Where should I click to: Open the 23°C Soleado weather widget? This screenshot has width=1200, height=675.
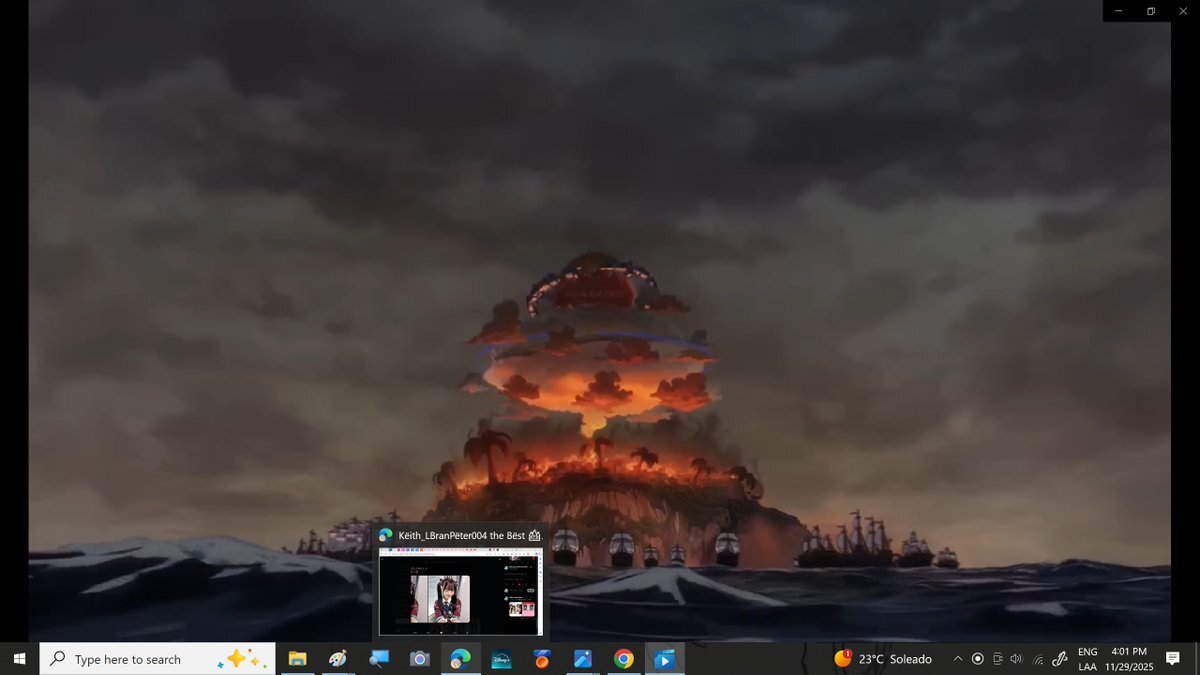point(883,659)
